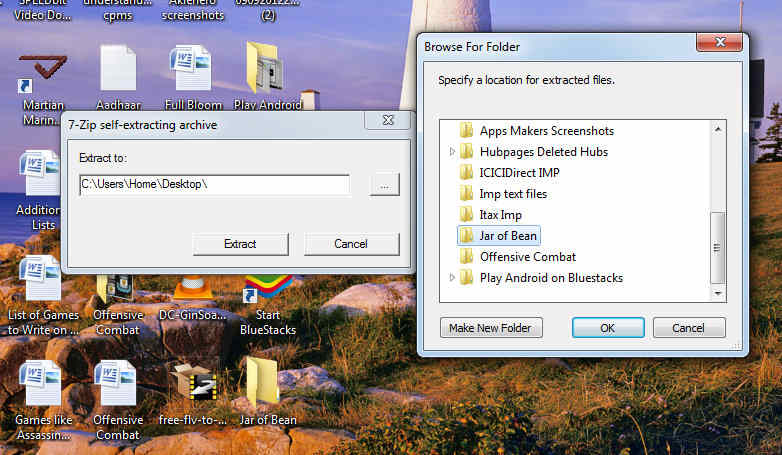This screenshot has height=455, width=782.
Task: Click the folder list scrollbar down arrow
Action: (x=717, y=292)
